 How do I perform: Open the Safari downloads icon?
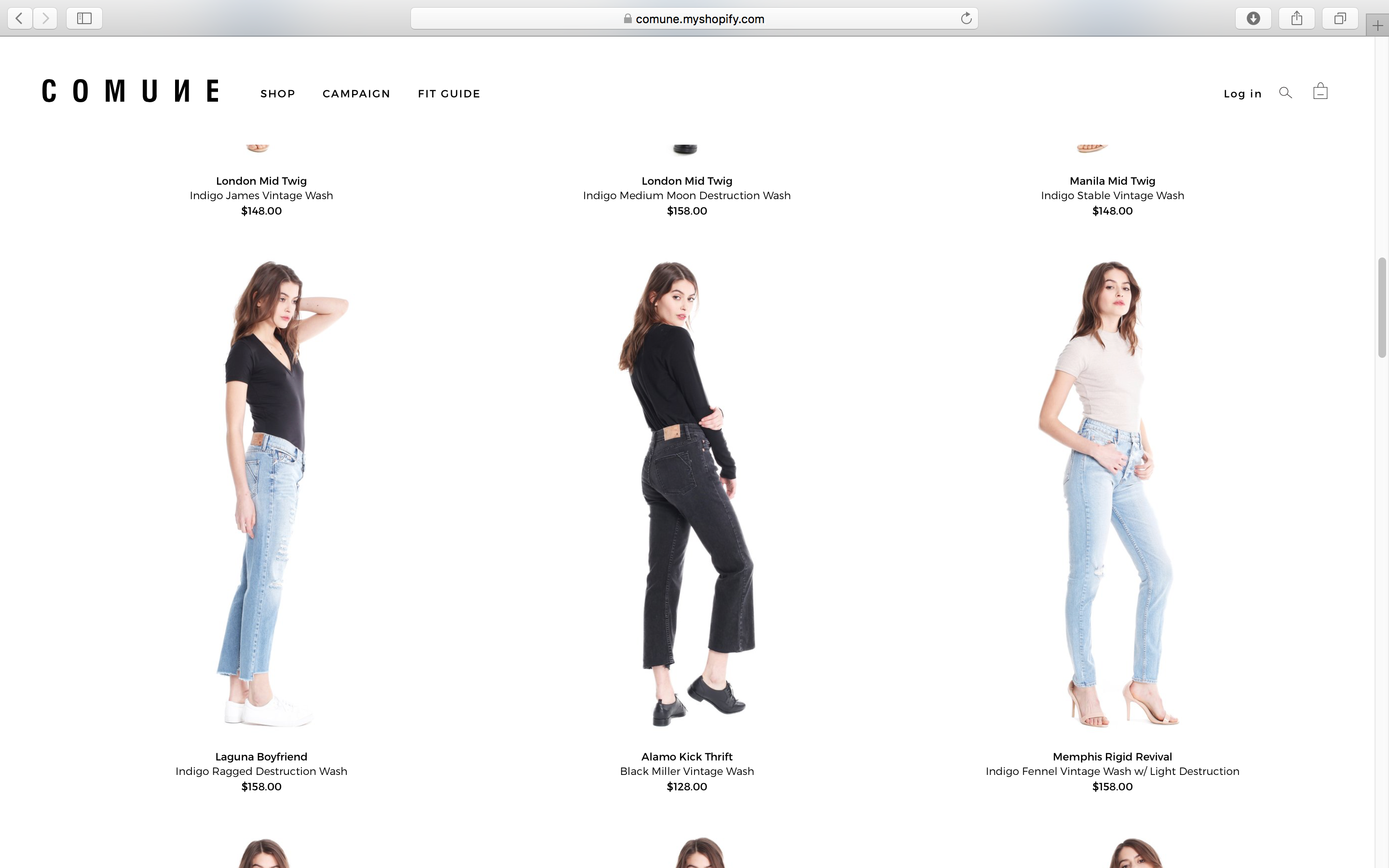1253,18
